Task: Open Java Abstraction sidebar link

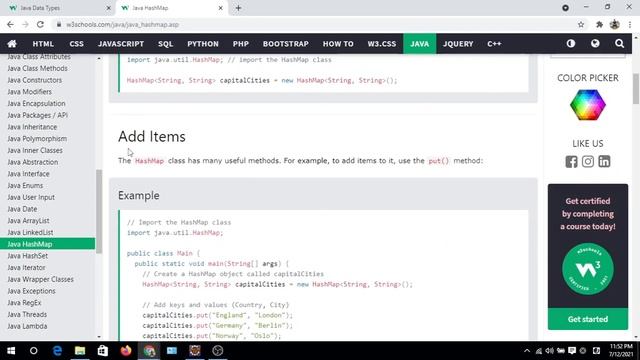Action: point(33,162)
